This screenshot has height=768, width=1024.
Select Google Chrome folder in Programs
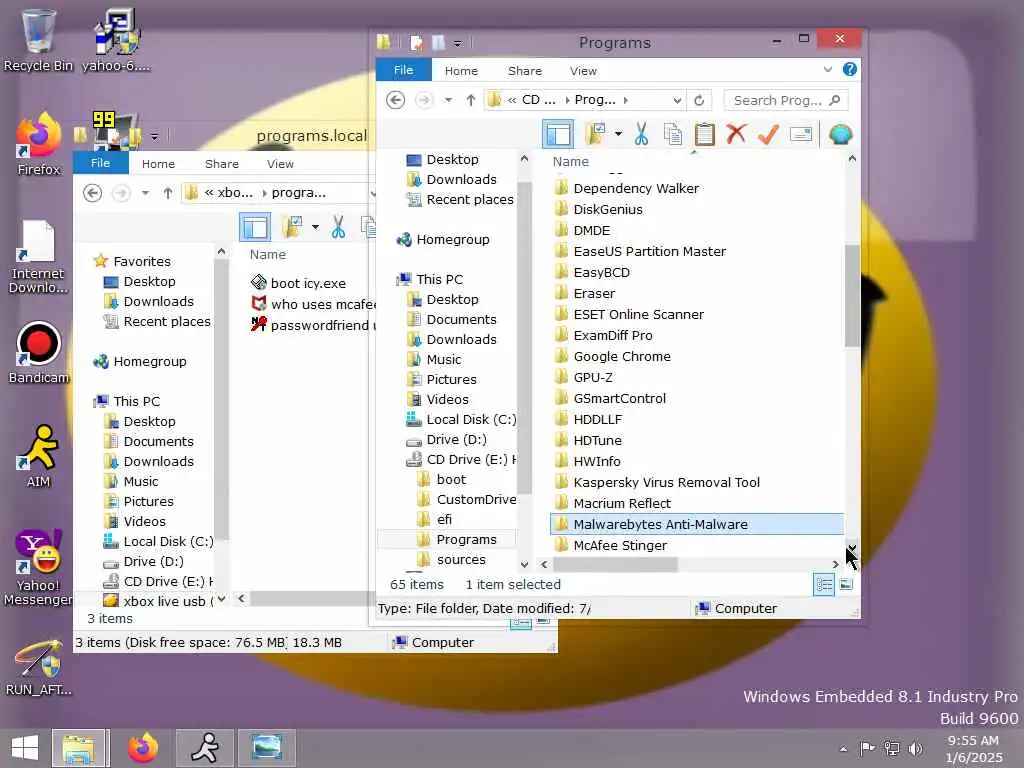(x=621, y=356)
